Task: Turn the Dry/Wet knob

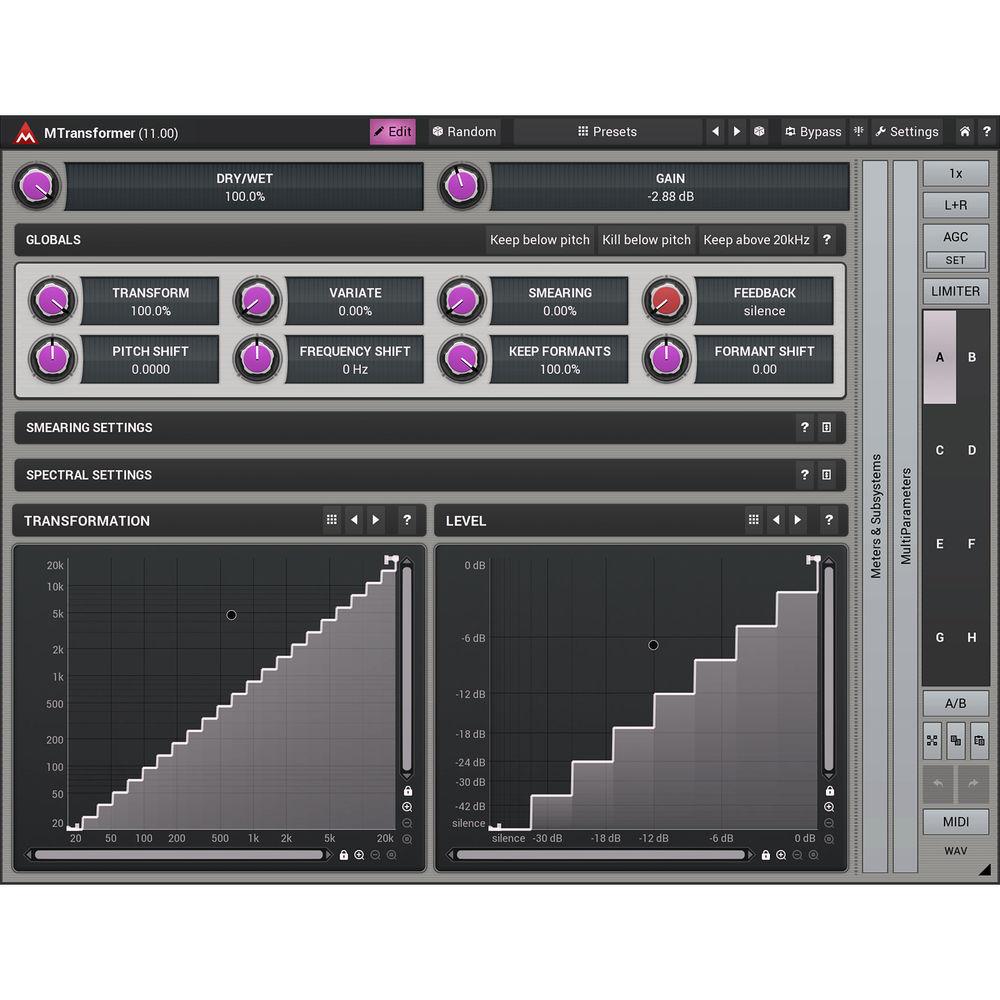Action: [x=37, y=186]
